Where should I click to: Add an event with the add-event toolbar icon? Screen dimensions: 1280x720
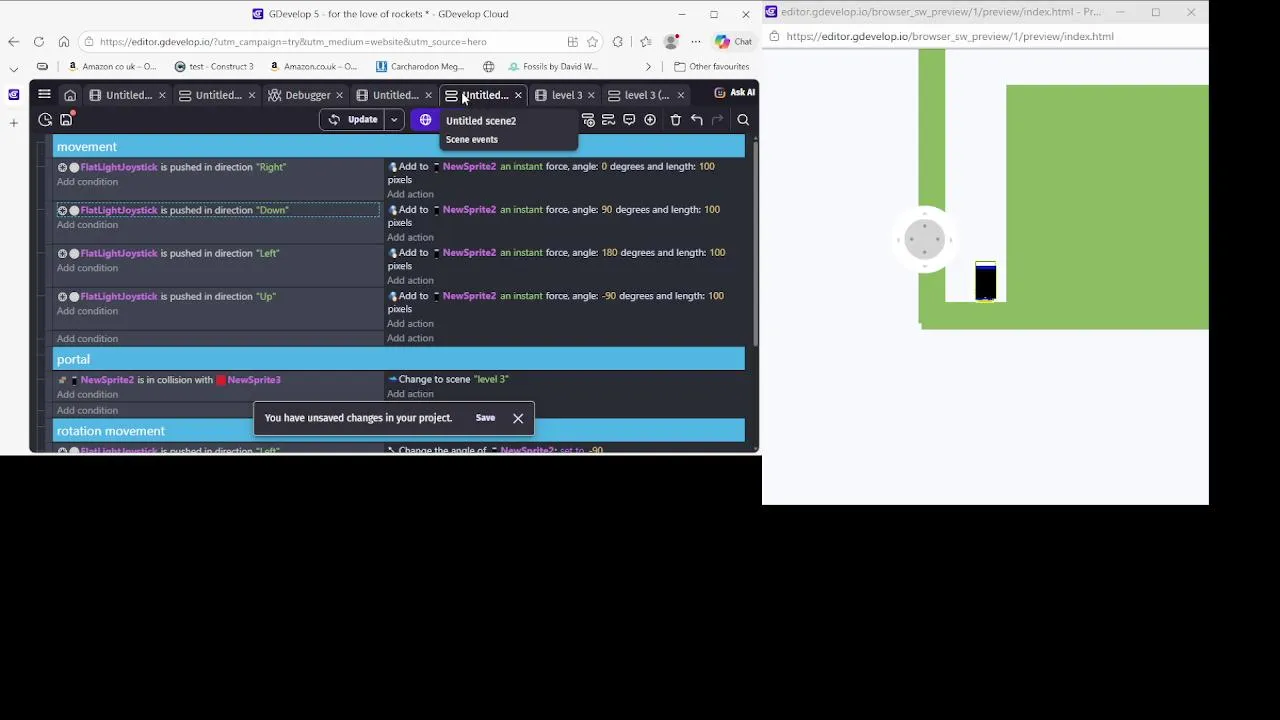pyautogui.click(x=588, y=120)
